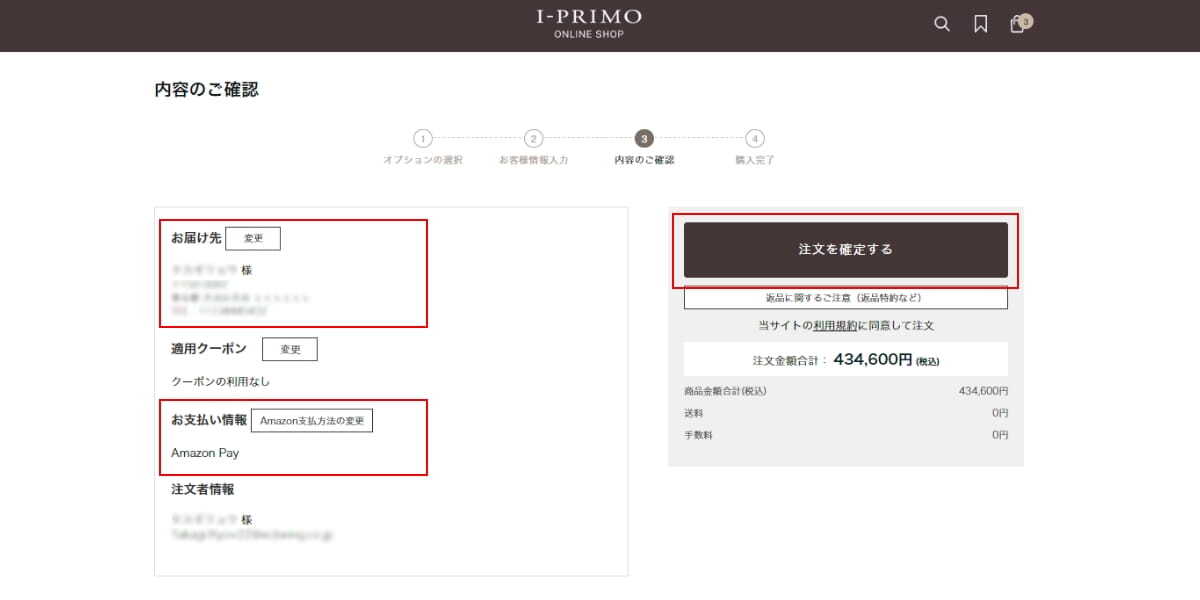Select the オプションの選択 step label
This screenshot has height=600, width=1200.
(x=423, y=160)
